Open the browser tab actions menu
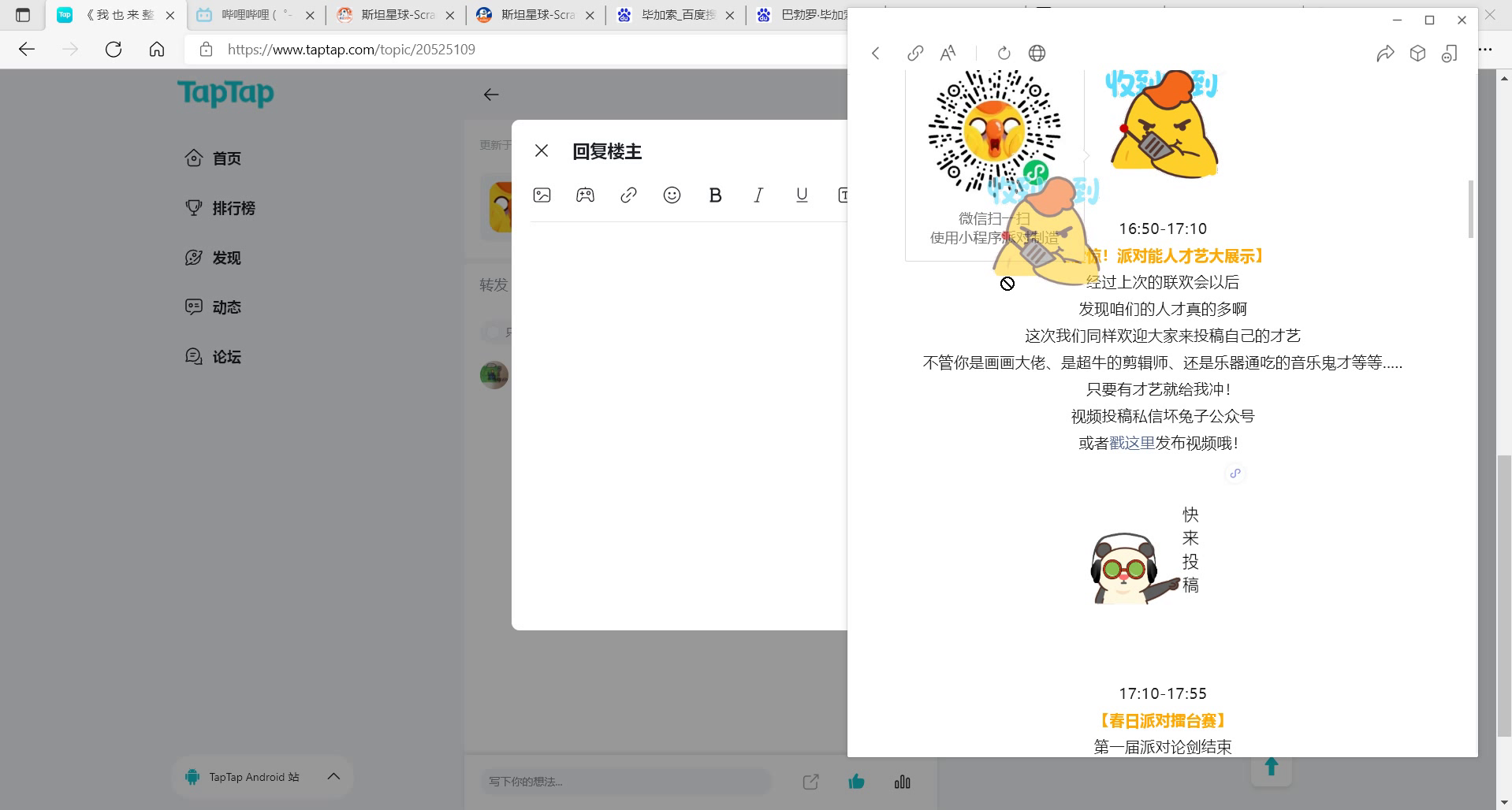The height and width of the screenshot is (810, 1512). coord(23,15)
